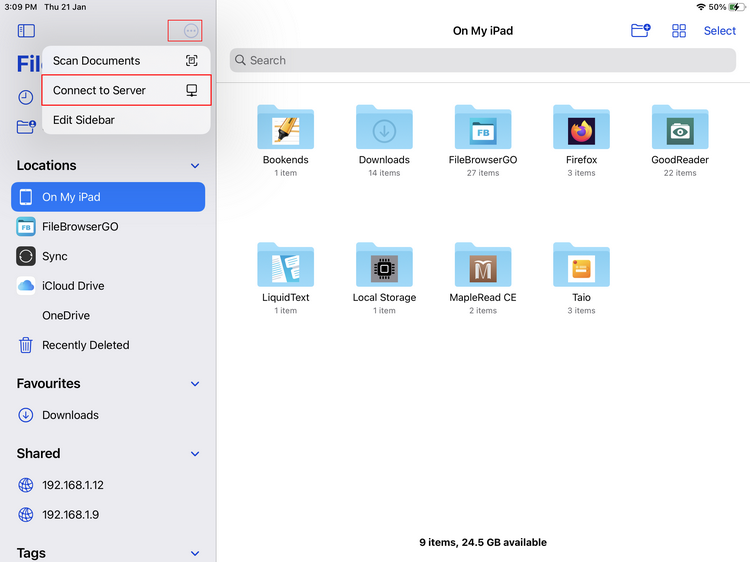Open shared folder icon in sidebar

[x=26, y=127]
